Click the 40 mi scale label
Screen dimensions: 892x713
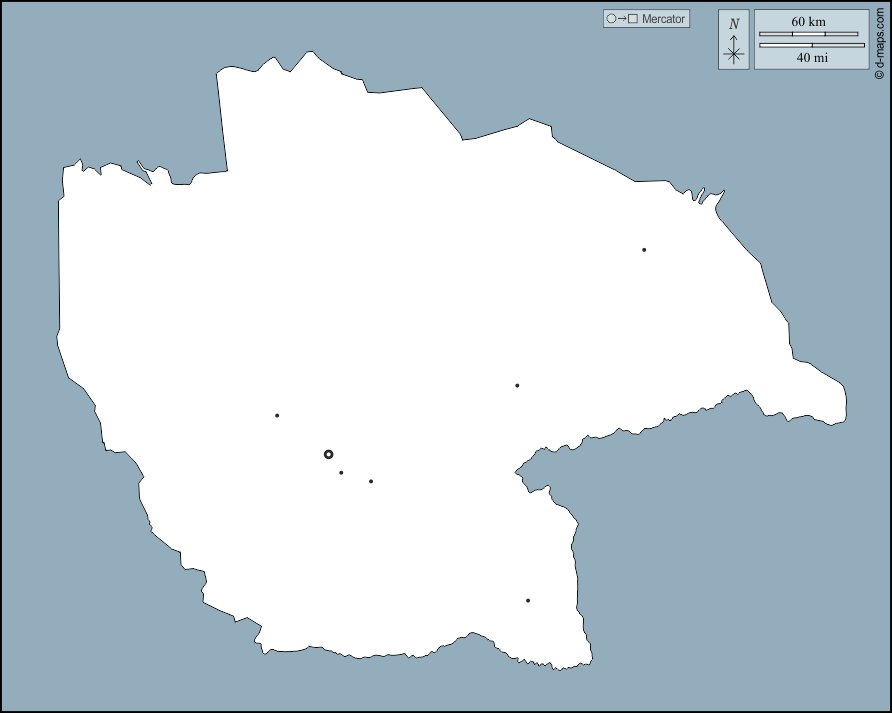pyautogui.click(x=811, y=58)
